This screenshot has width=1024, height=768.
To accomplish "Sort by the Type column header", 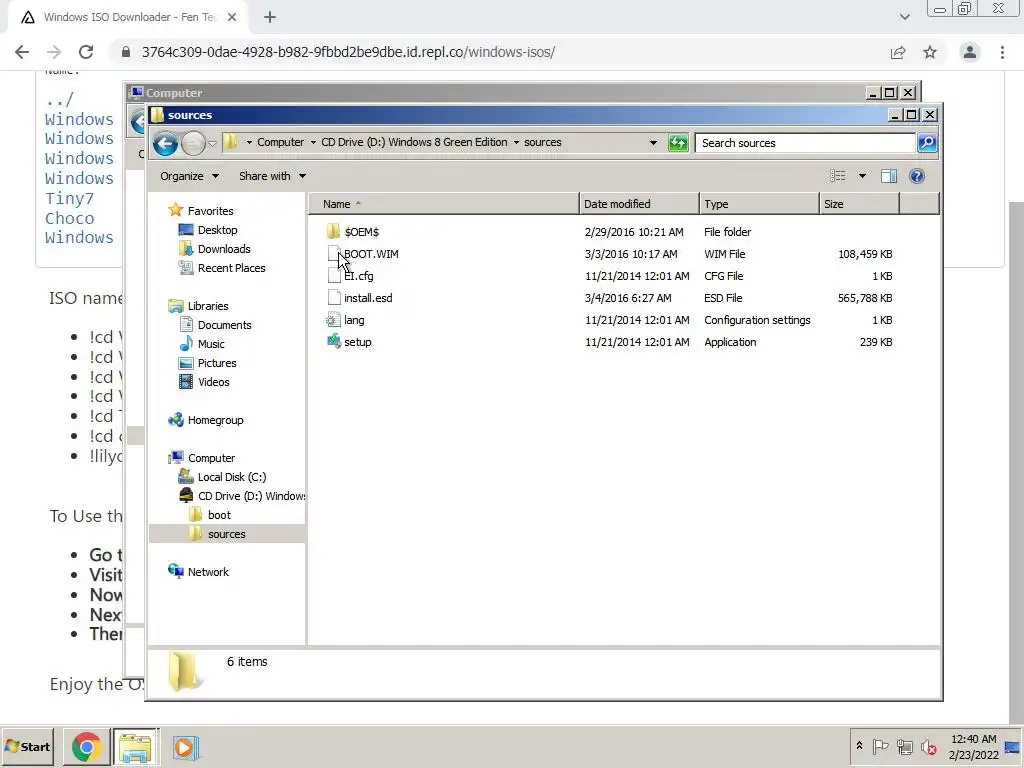I will [x=760, y=204].
